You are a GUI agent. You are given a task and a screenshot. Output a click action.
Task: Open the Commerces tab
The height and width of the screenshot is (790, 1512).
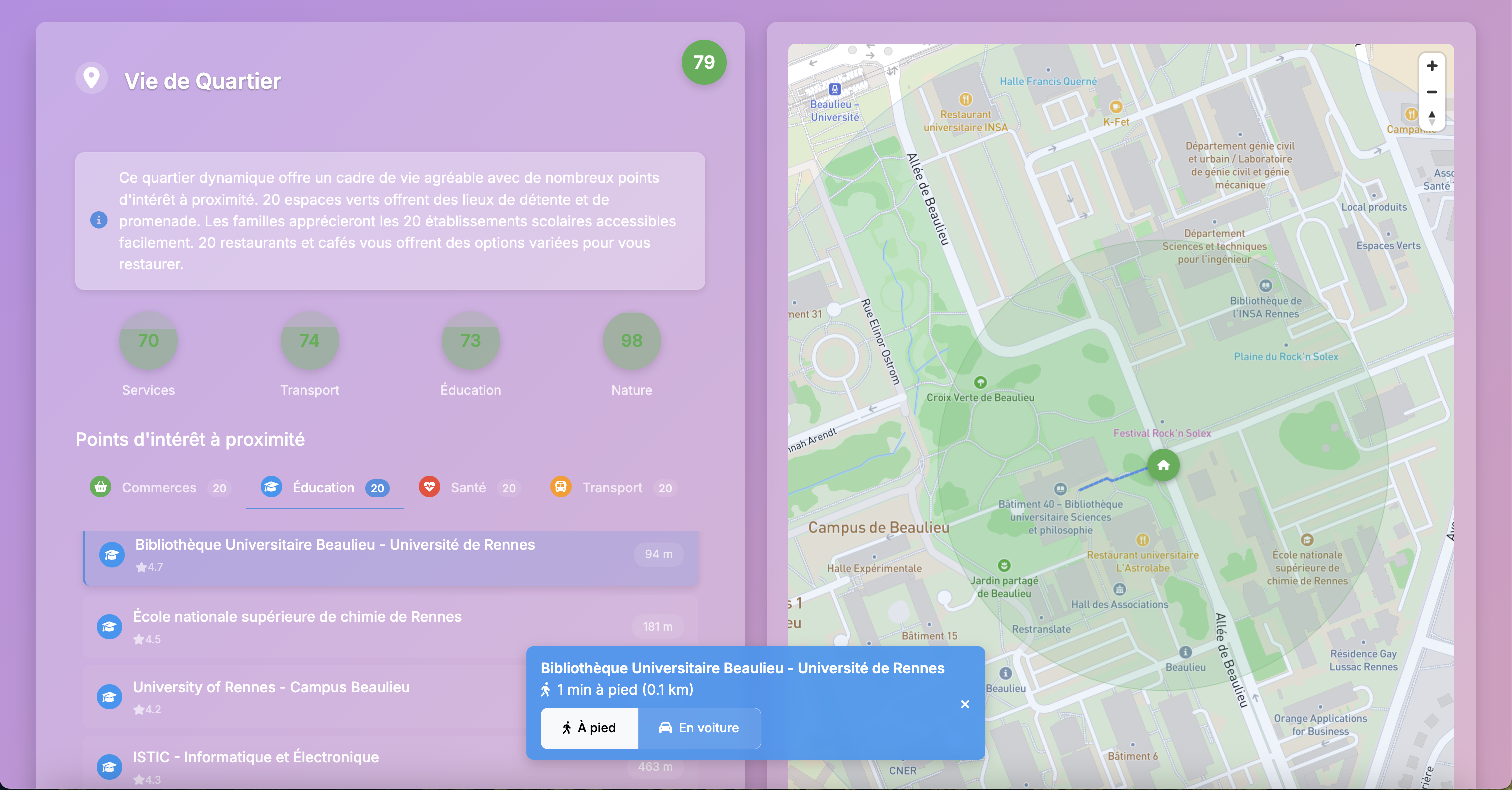(159, 487)
